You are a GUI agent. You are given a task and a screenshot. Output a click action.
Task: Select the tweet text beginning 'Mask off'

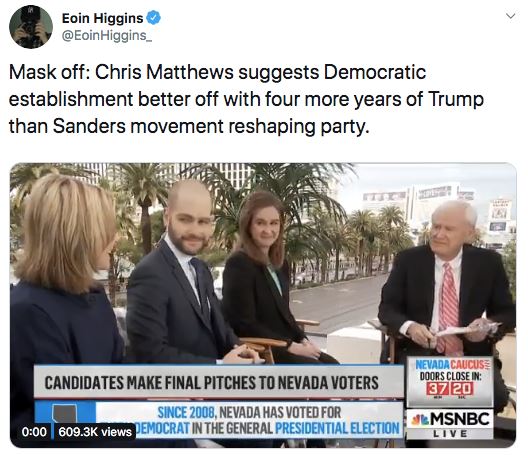(246, 99)
